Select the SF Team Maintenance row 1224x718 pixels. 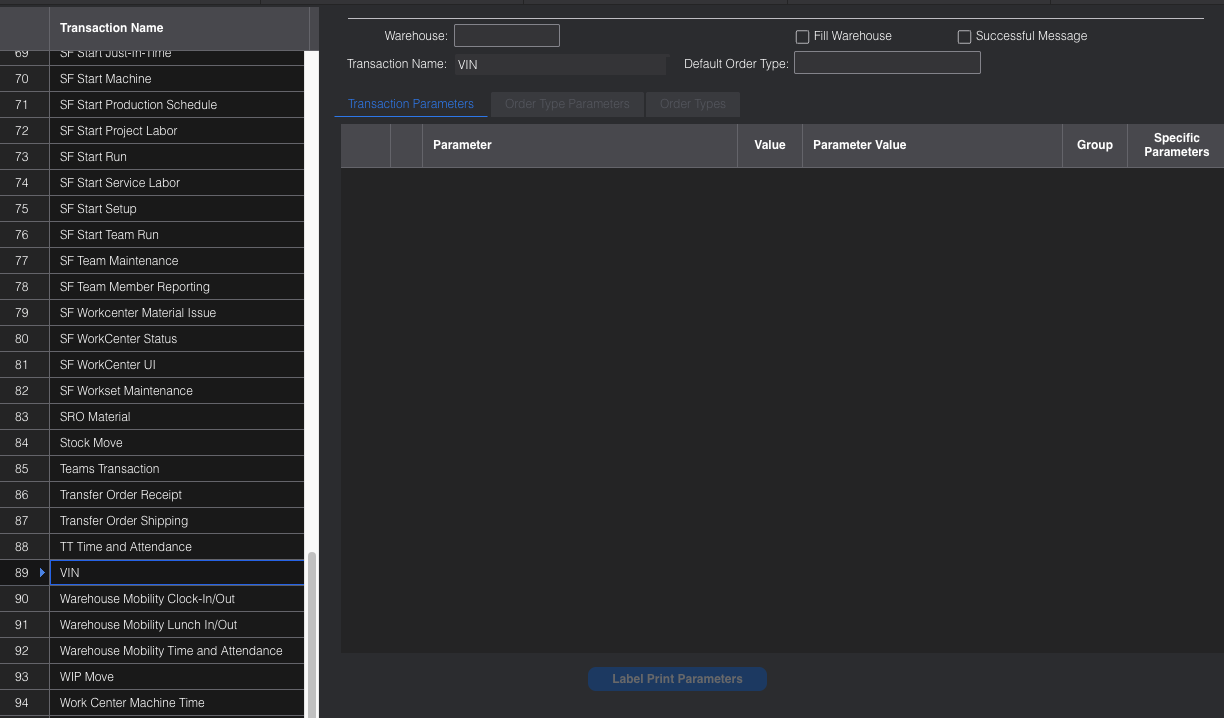(176, 261)
